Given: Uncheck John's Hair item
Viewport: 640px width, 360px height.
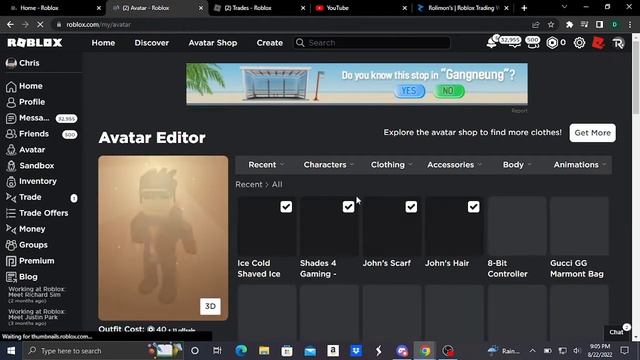Looking at the screenshot, I should pyautogui.click(x=473, y=207).
